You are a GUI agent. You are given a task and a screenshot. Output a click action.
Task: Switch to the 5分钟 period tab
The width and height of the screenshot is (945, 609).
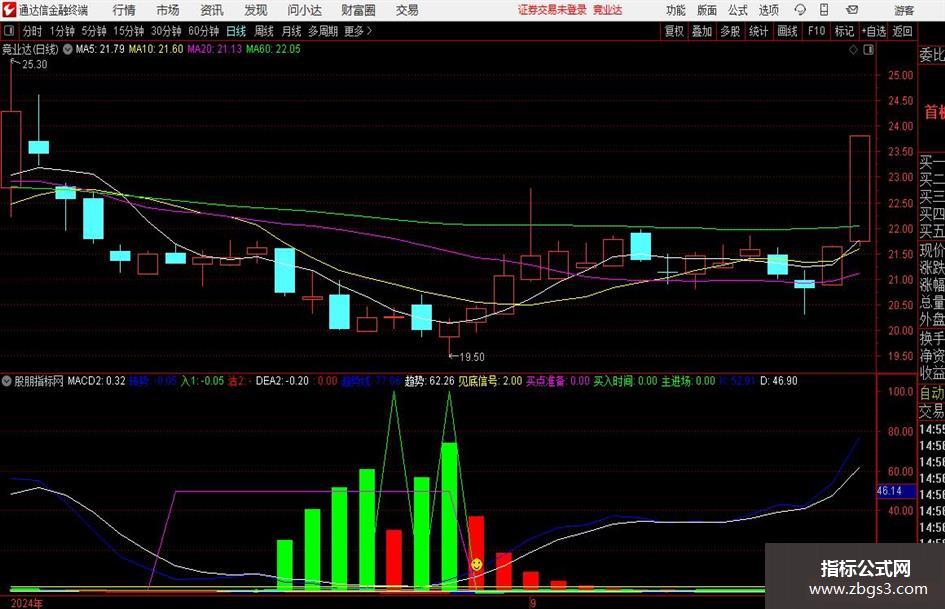coord(94,31)
